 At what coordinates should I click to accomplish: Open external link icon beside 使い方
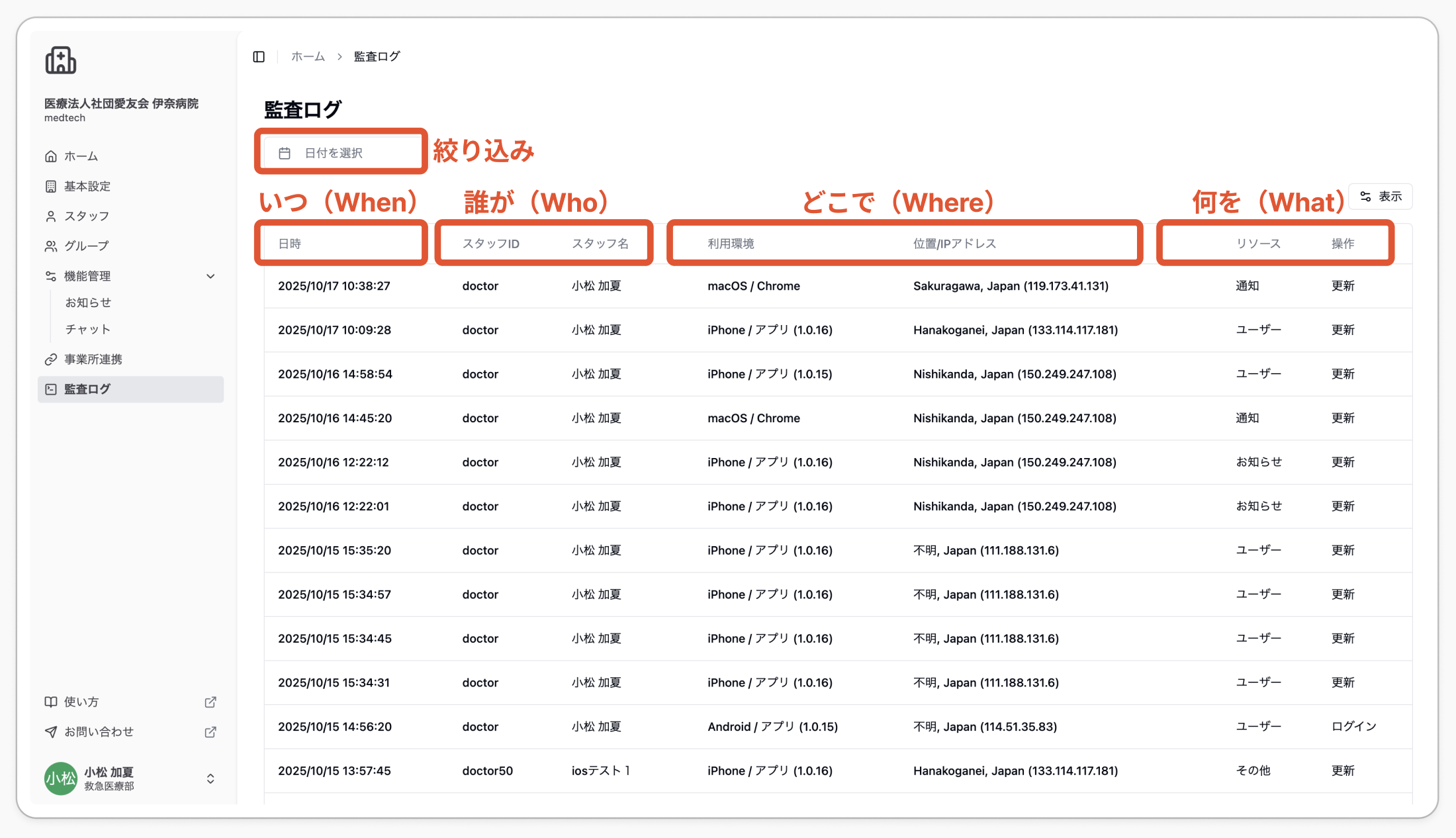tap(210, 702)
